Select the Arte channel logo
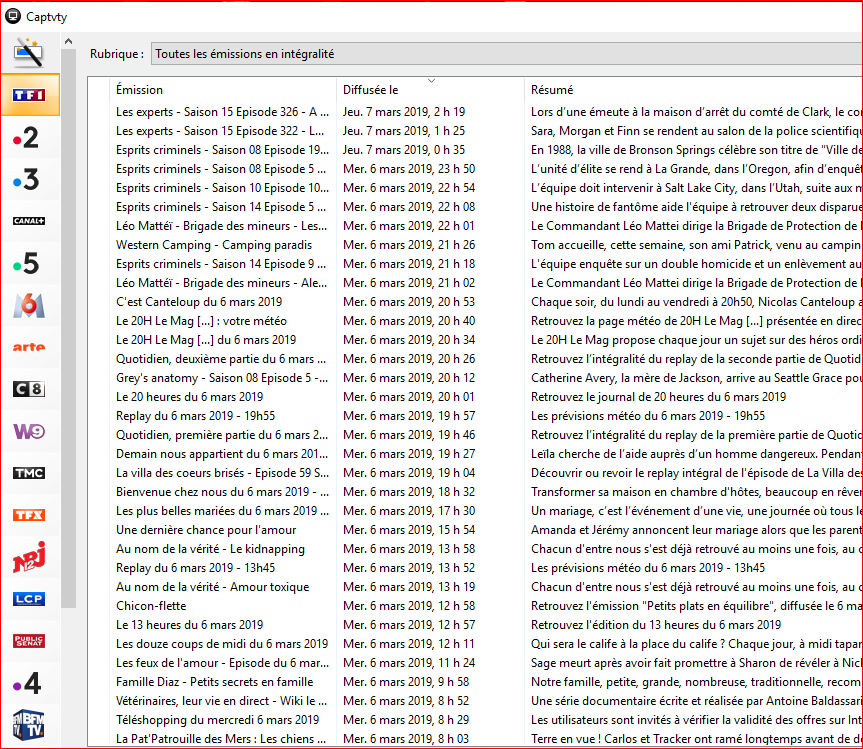 (29, 347)
